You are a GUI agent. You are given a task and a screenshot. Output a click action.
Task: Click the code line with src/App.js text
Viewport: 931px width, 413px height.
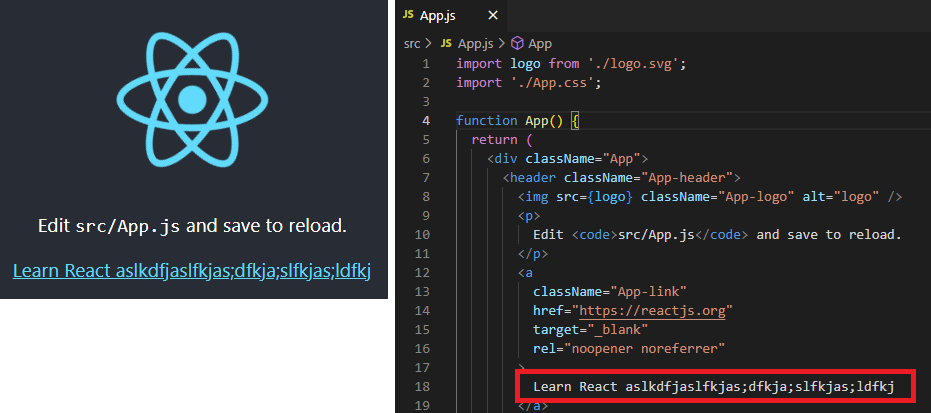(717, 234)
